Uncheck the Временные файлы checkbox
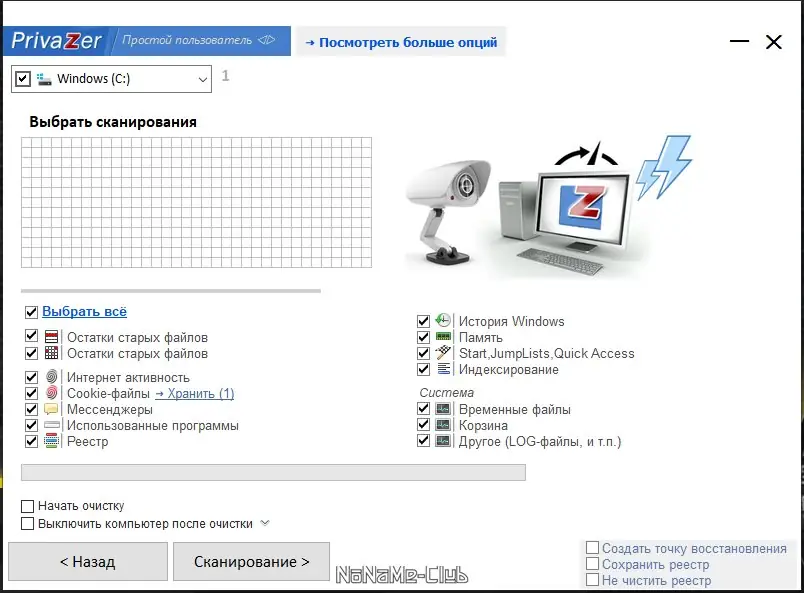This screenshot has width=804, height=593. [x=423, y=409]
